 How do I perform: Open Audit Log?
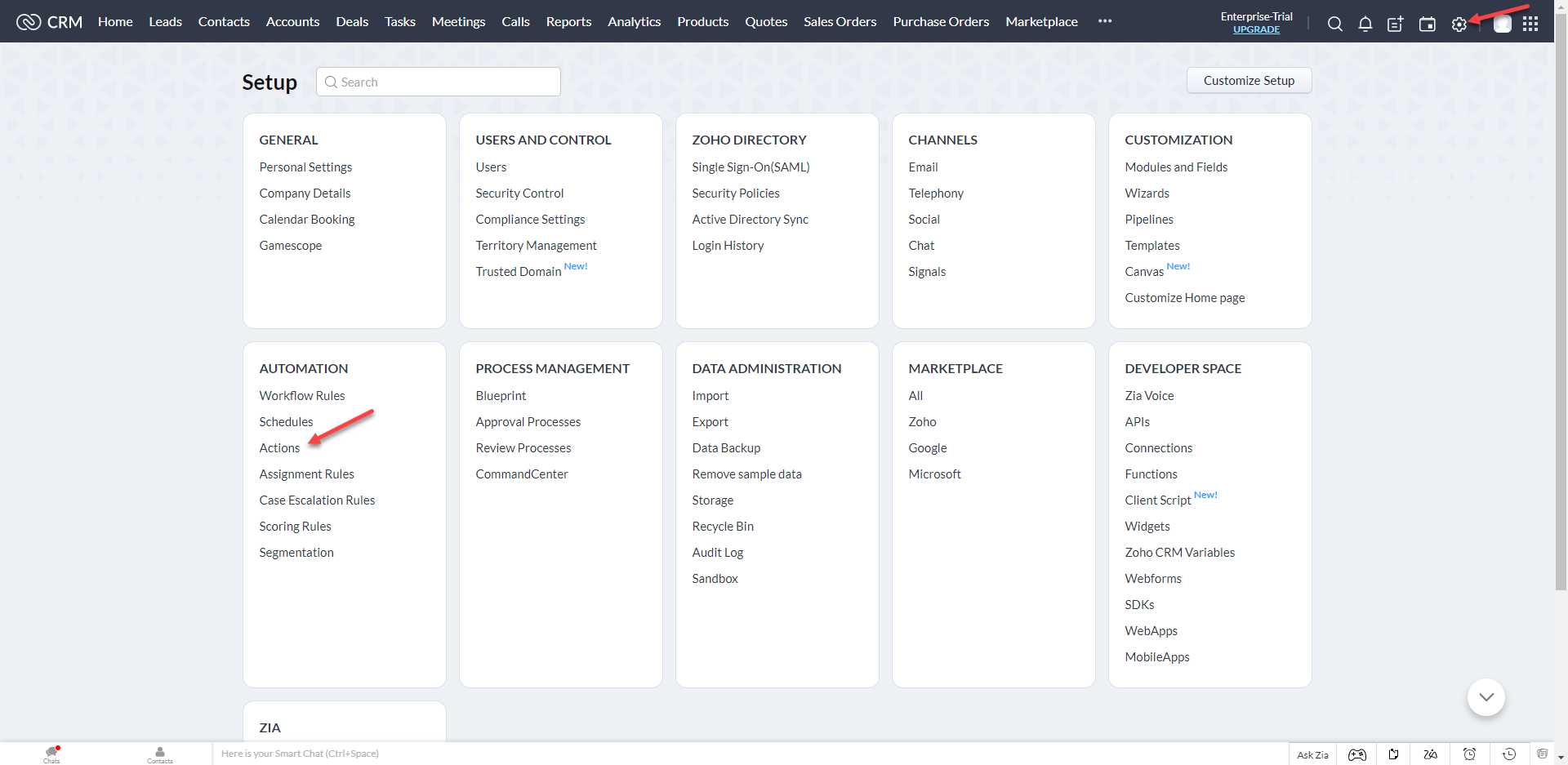[717, 552]
